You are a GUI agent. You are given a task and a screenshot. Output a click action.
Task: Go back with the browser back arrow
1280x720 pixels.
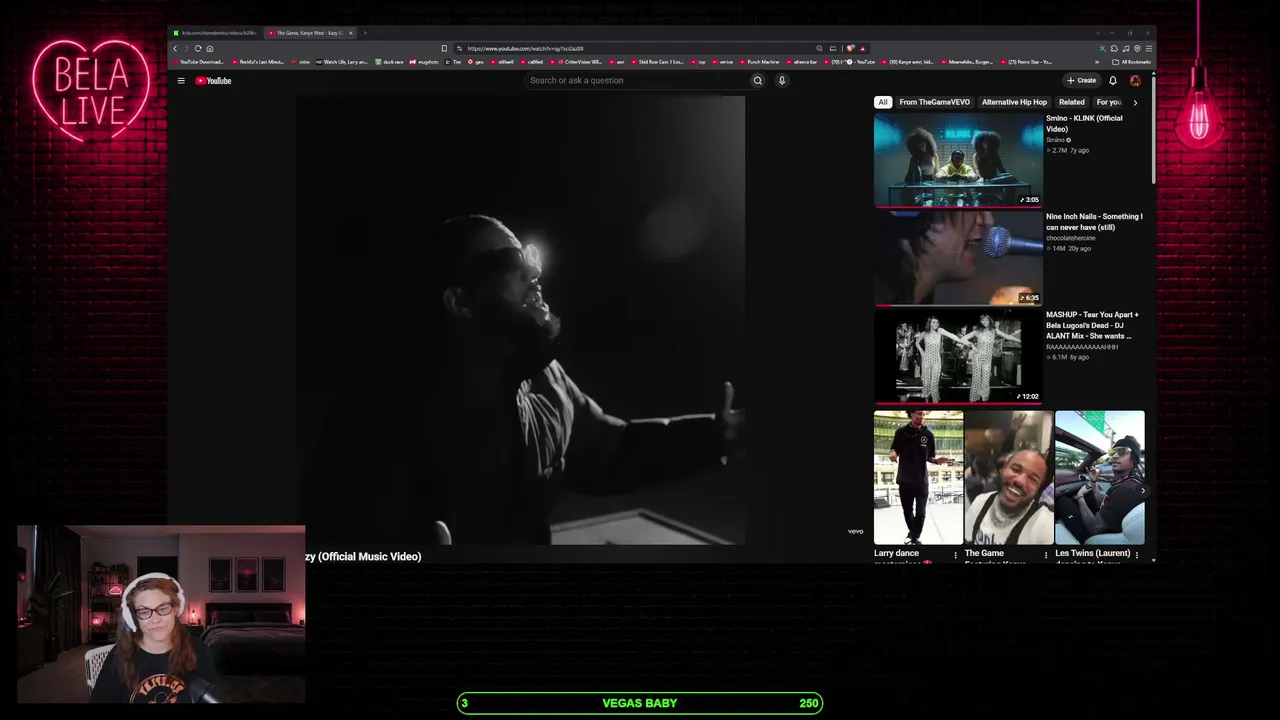(175, 48)
